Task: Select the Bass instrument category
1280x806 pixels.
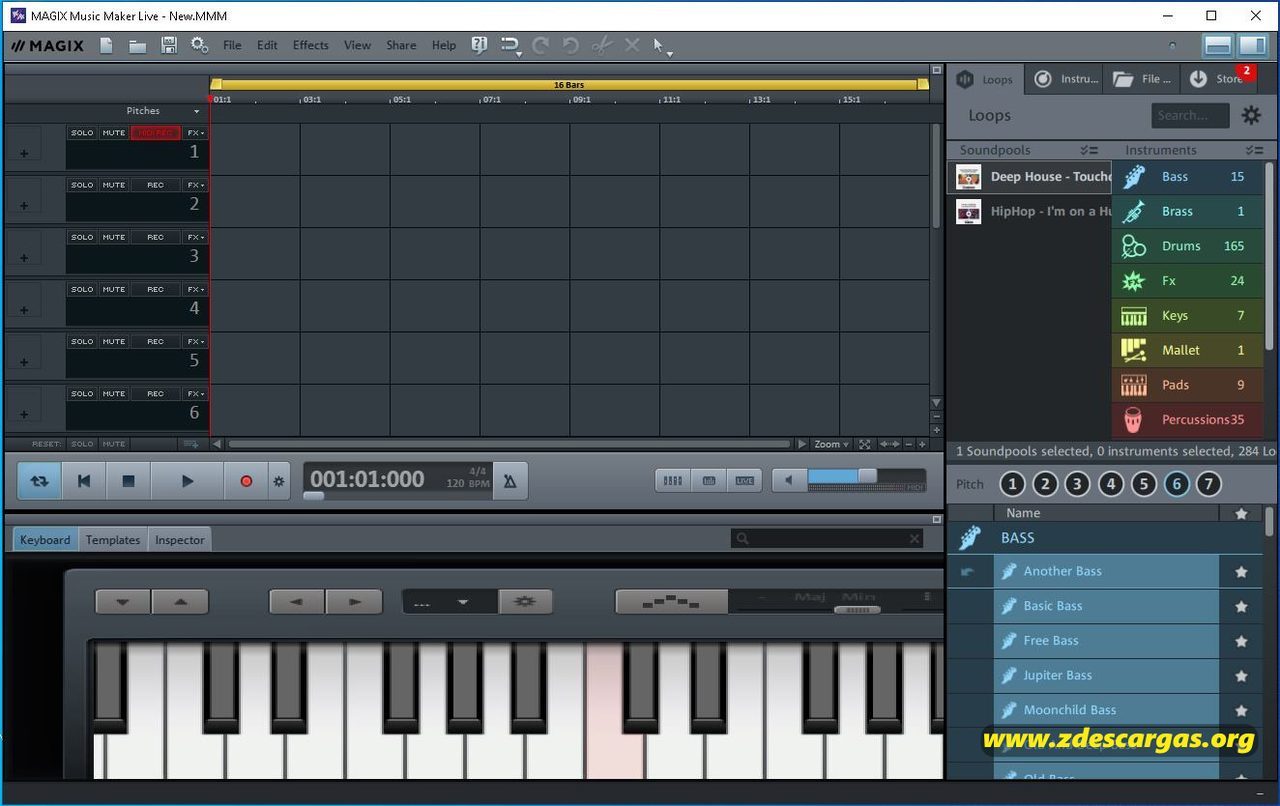Action: pyautogui.click(x=1187, y=177)
